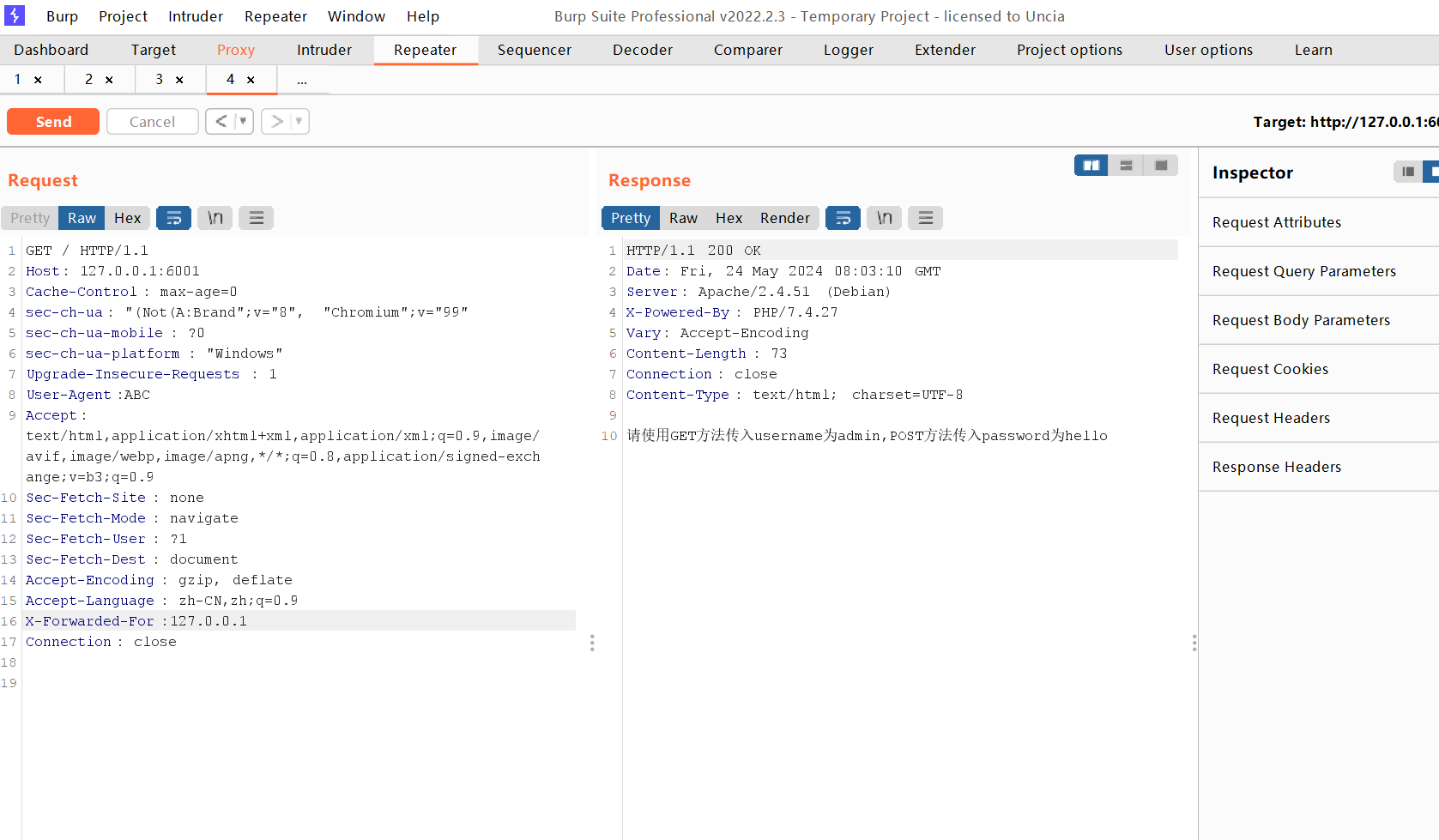The image size is (1439, 840).
Task: Add new Repeater tab with ellipsis
Action: pyautogui.click(x=302, y=80)
